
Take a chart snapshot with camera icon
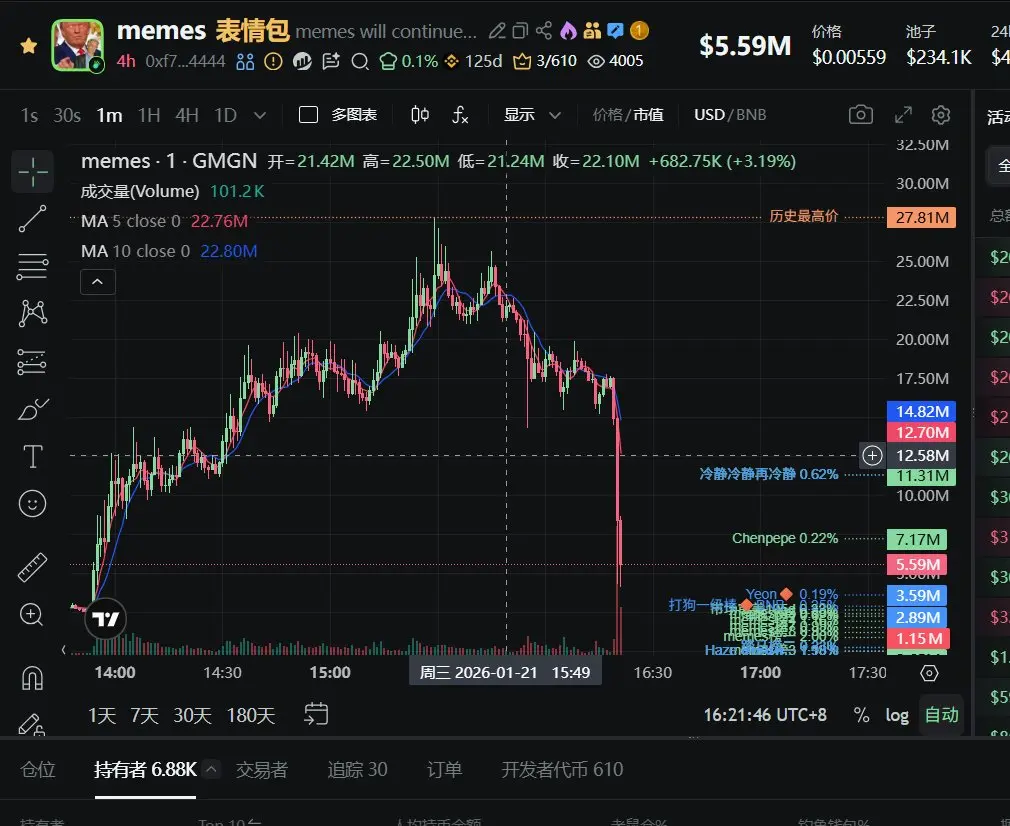click(861, 115)
